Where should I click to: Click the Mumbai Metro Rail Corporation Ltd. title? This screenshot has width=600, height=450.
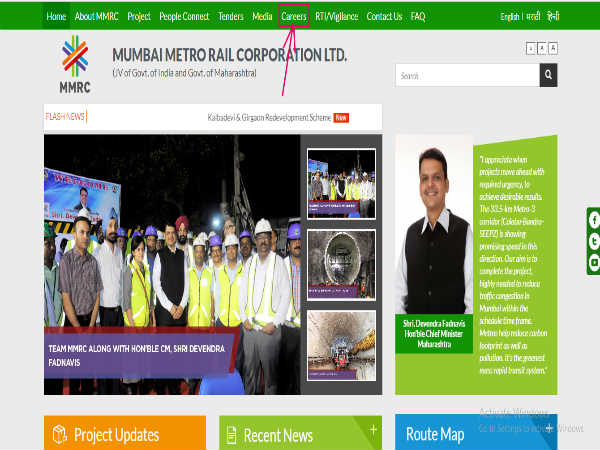click(x=230, y=55)
